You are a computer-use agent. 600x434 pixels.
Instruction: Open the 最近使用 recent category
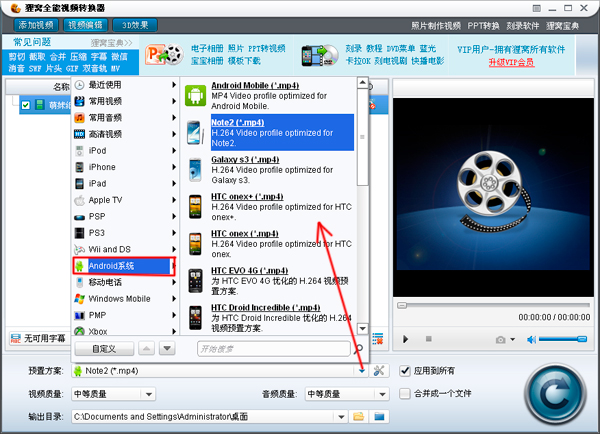point(125,85)
